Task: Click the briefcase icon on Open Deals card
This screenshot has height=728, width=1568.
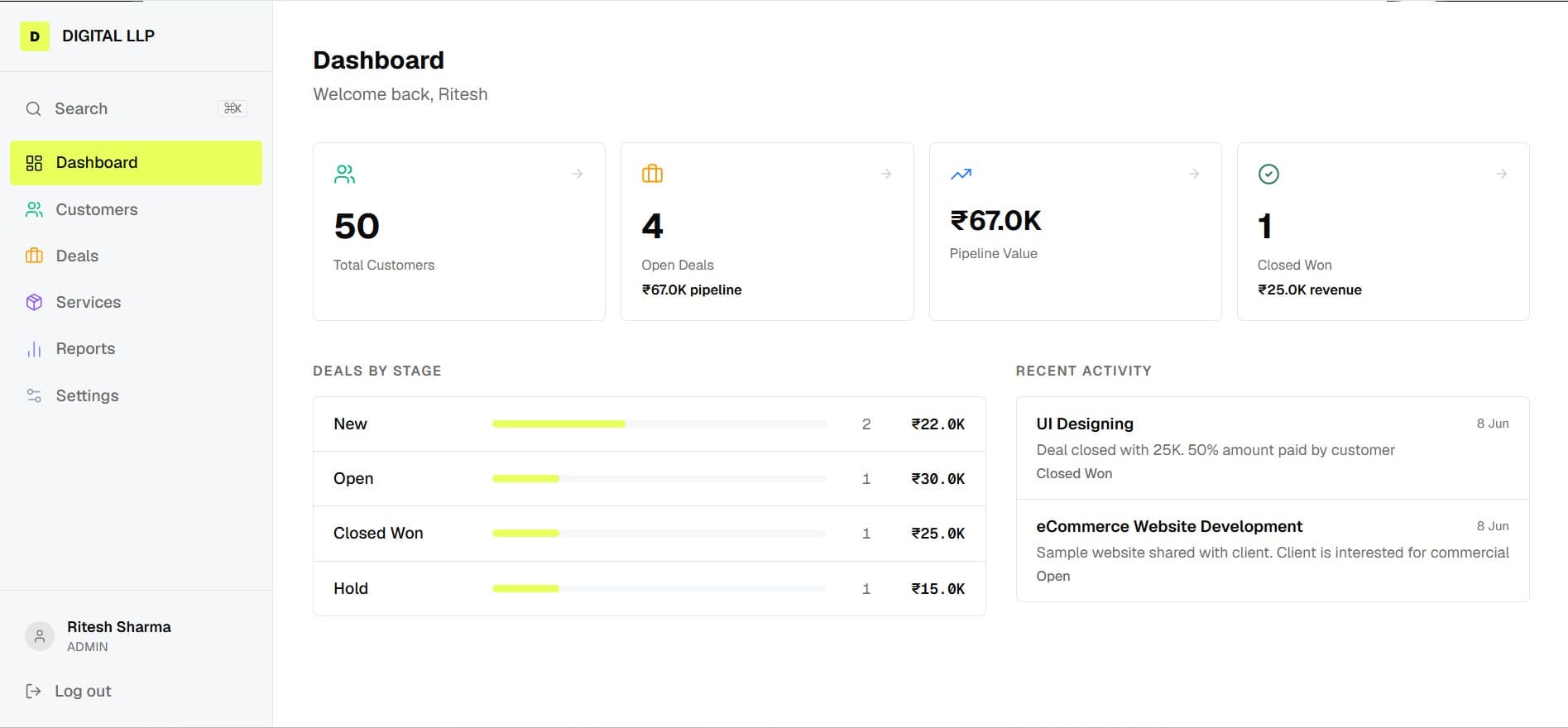Action: coord(653,174)
